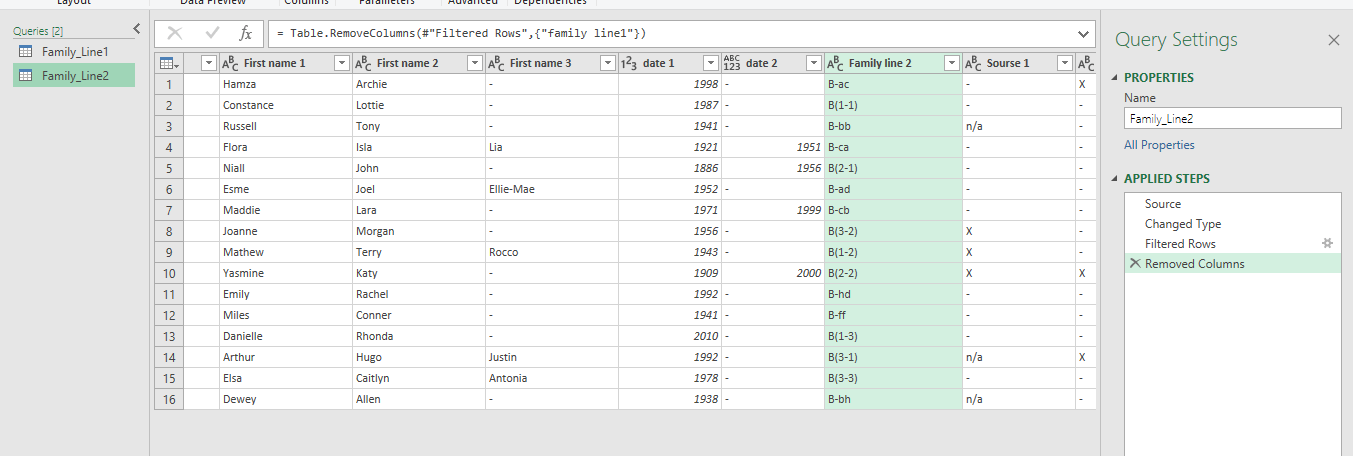Click the cell containing Rhonda
This screenshot has width=1353, height=456.
419,336
